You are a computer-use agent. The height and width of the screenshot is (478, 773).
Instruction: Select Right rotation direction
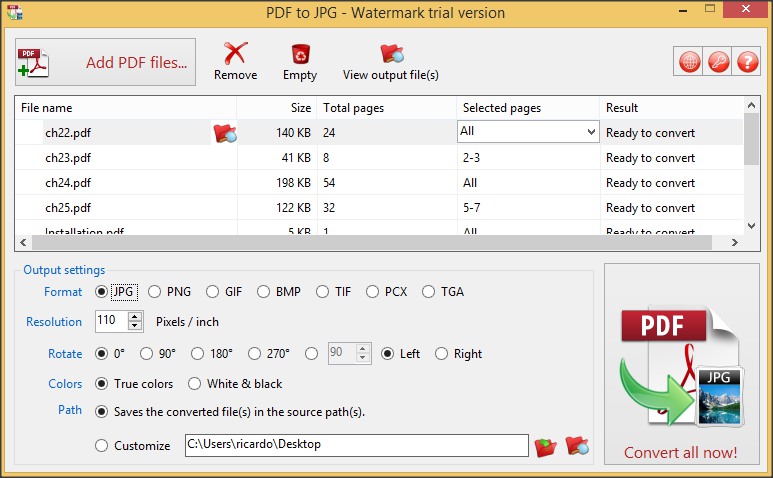coord(442,354)
